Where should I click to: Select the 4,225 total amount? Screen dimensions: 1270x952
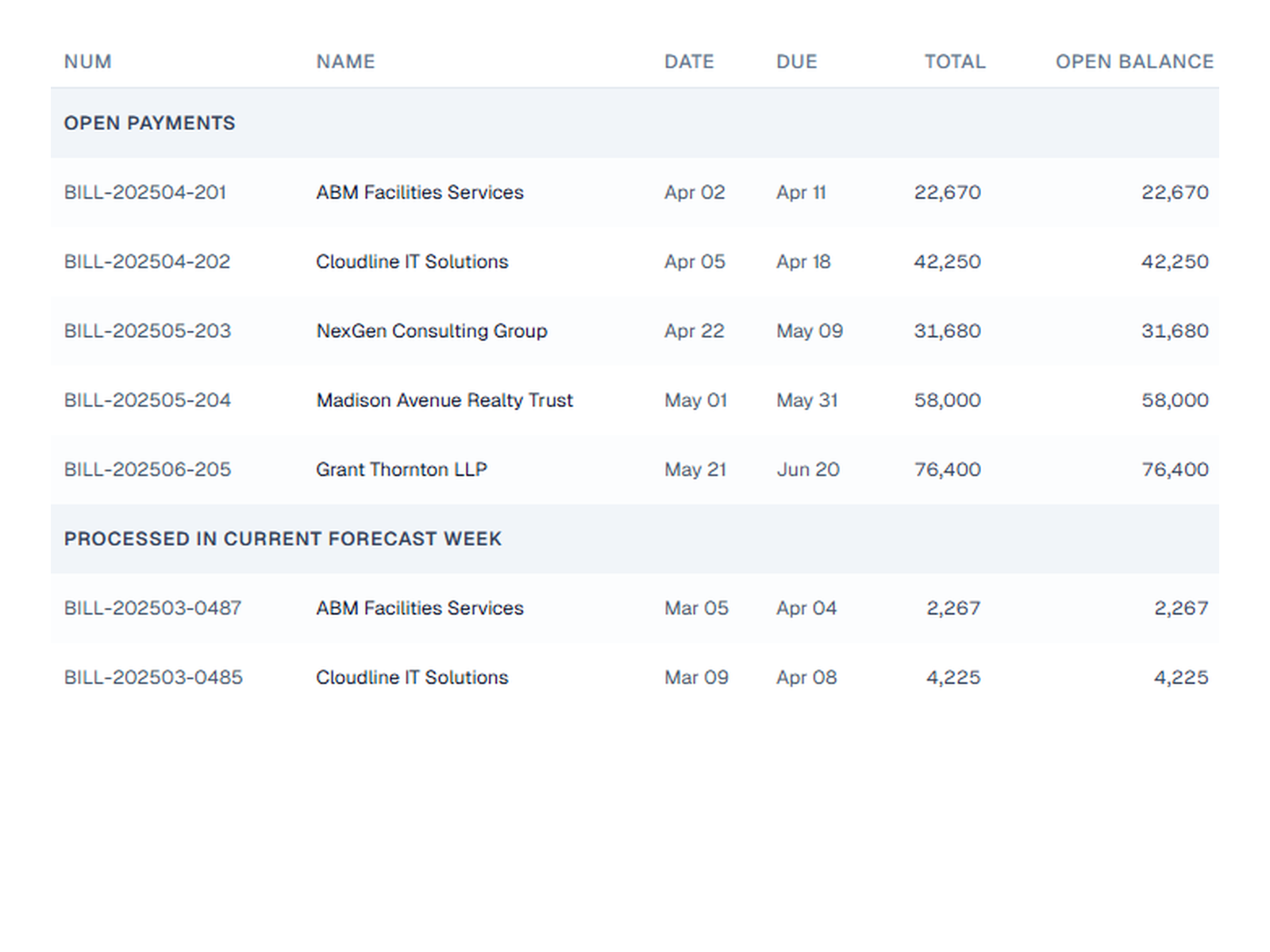click(953, 678)
